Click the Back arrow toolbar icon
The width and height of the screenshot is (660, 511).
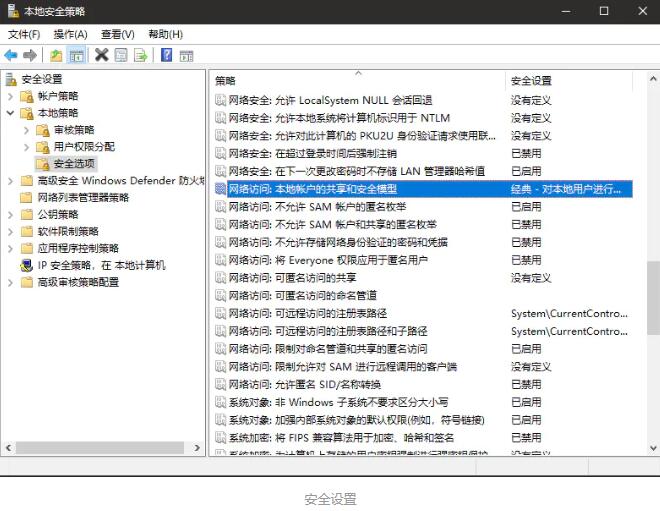pyautogui.click(x=11, y=55)
